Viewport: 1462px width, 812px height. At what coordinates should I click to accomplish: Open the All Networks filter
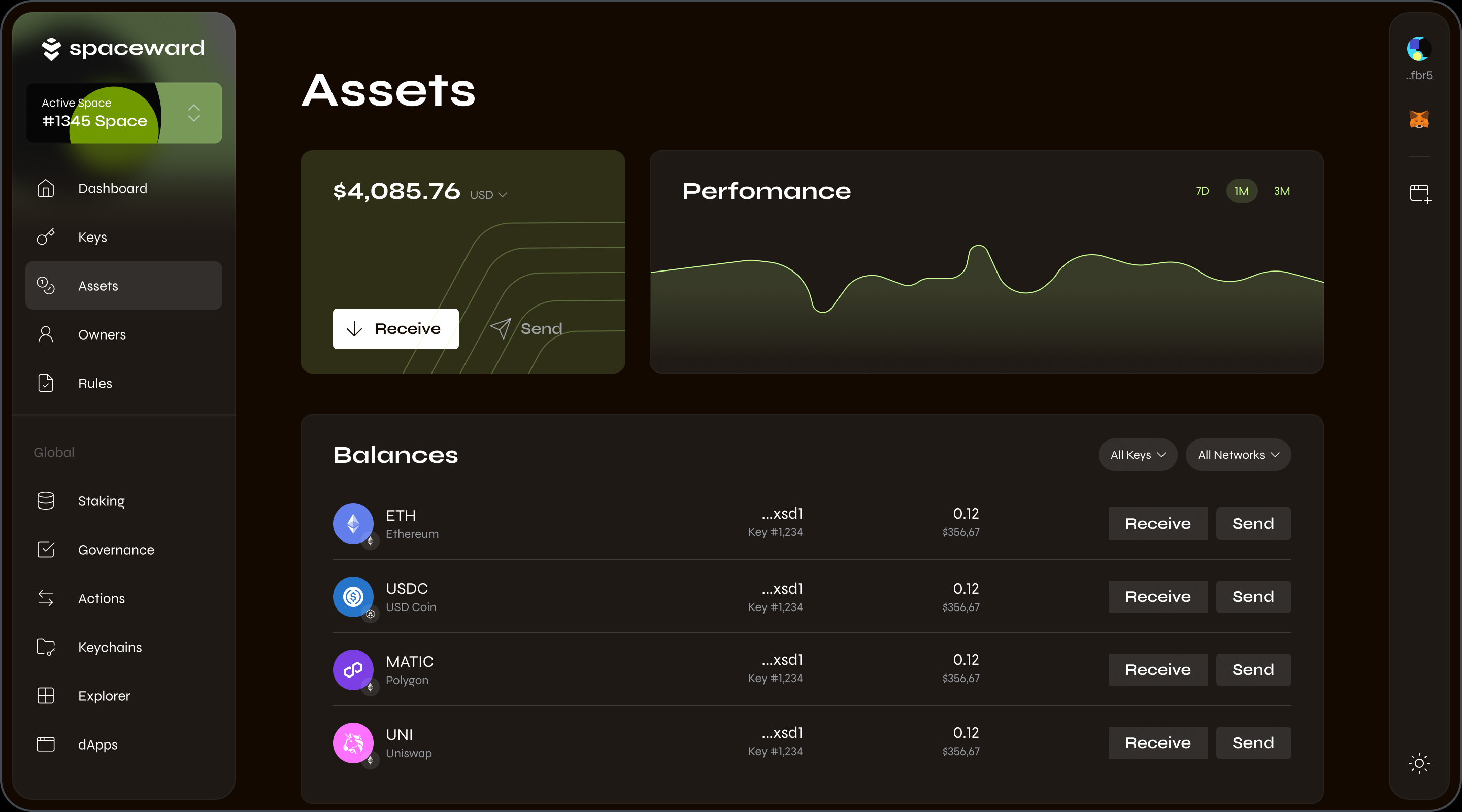tap(1238, 455)
